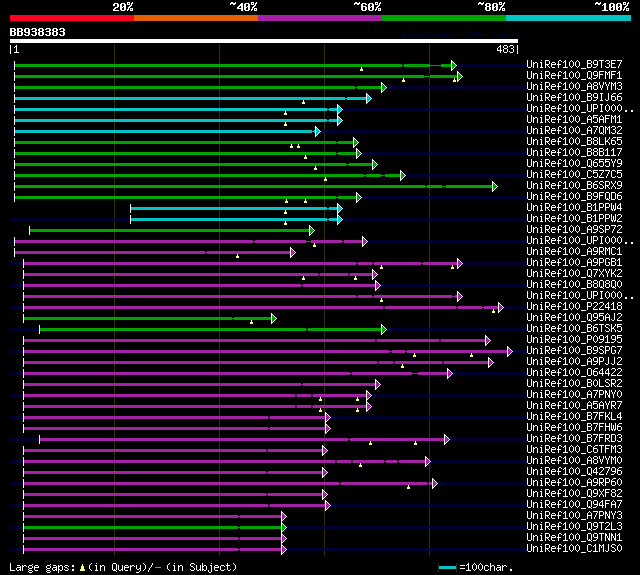
Task: Open the UniRef100_Q7XYK2 label
Action: point(574,274)
